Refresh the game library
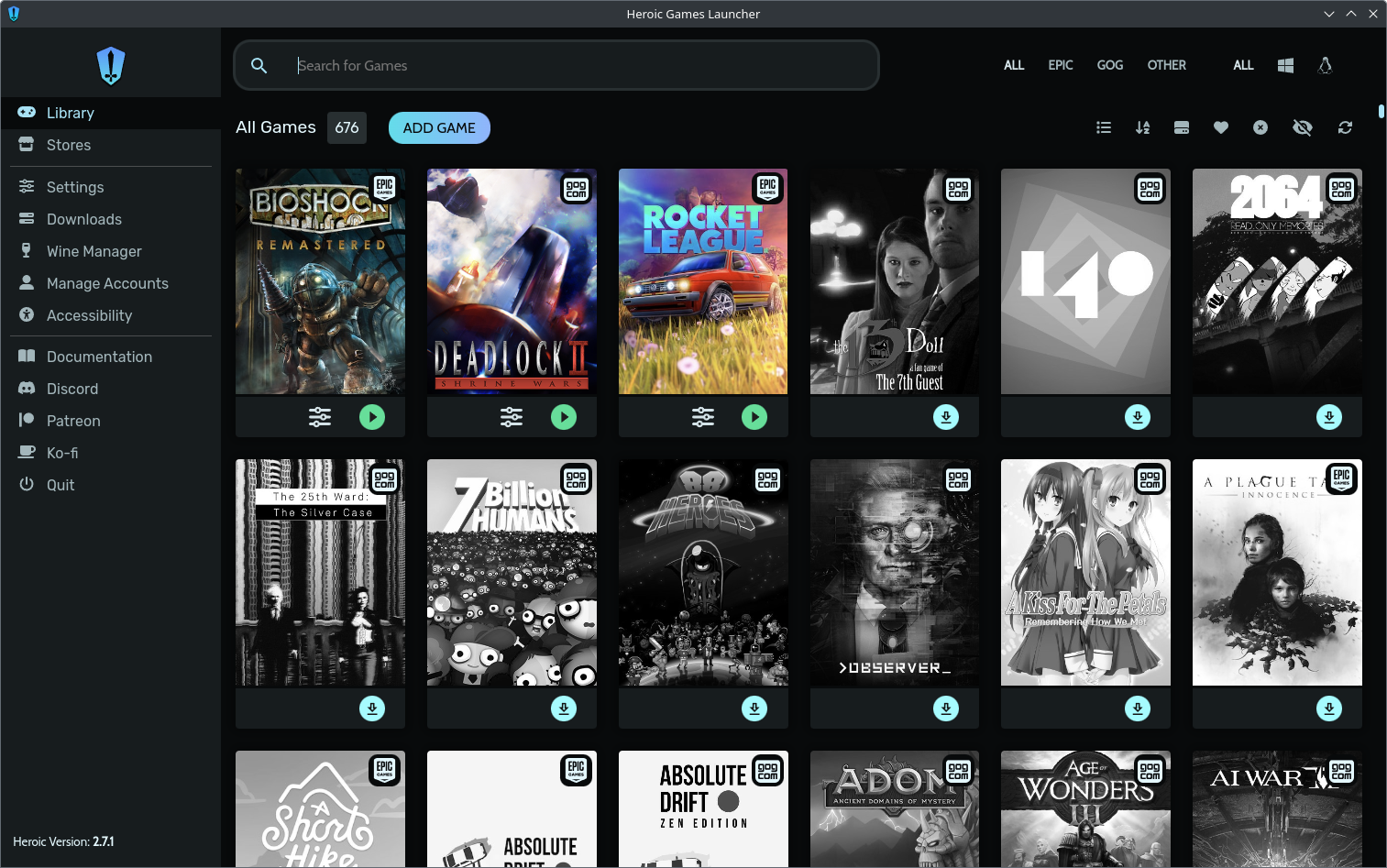The height and width of the screenshot is (868, 1387). point(1345,127)
